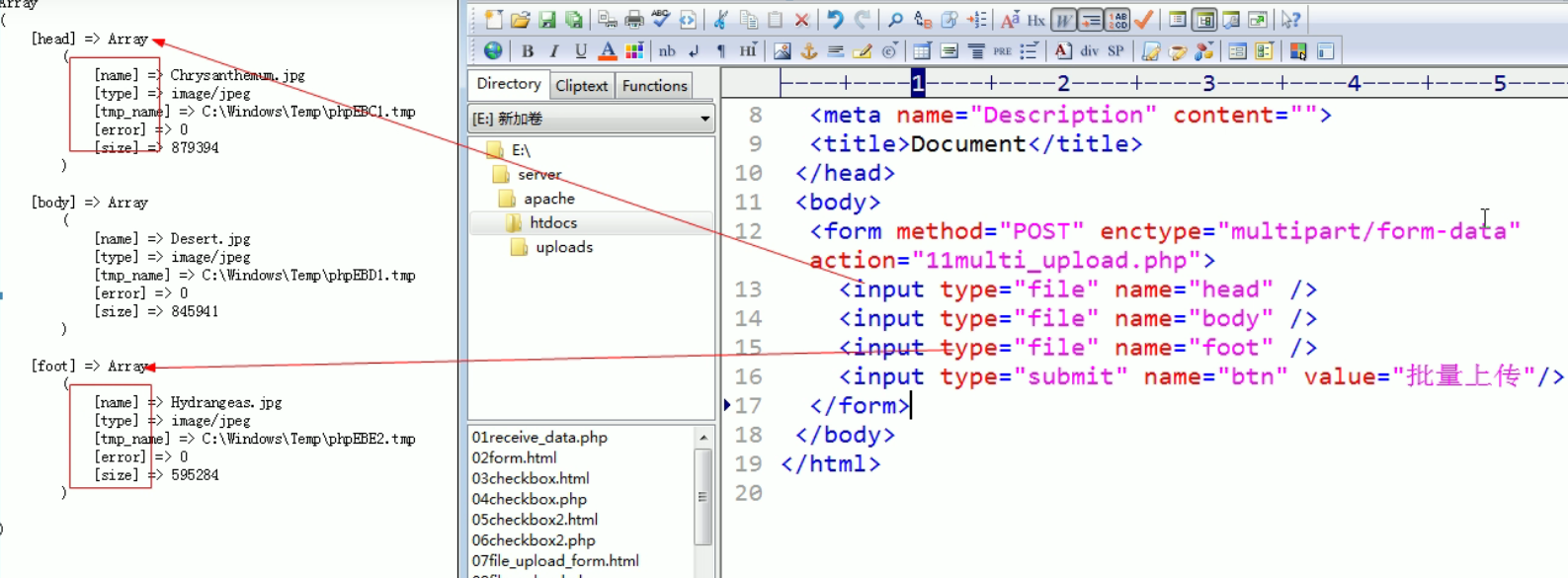1568x578 pixels.
Task: Apply underline HTML tag
Action: pyautogui.click(x=581, y=51)
